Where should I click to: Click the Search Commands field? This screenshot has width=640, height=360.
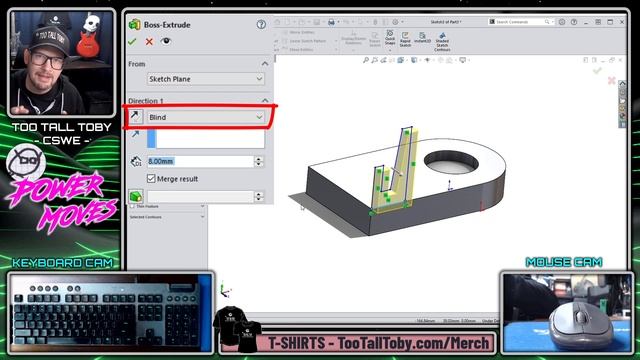click(x=518, y=22)
